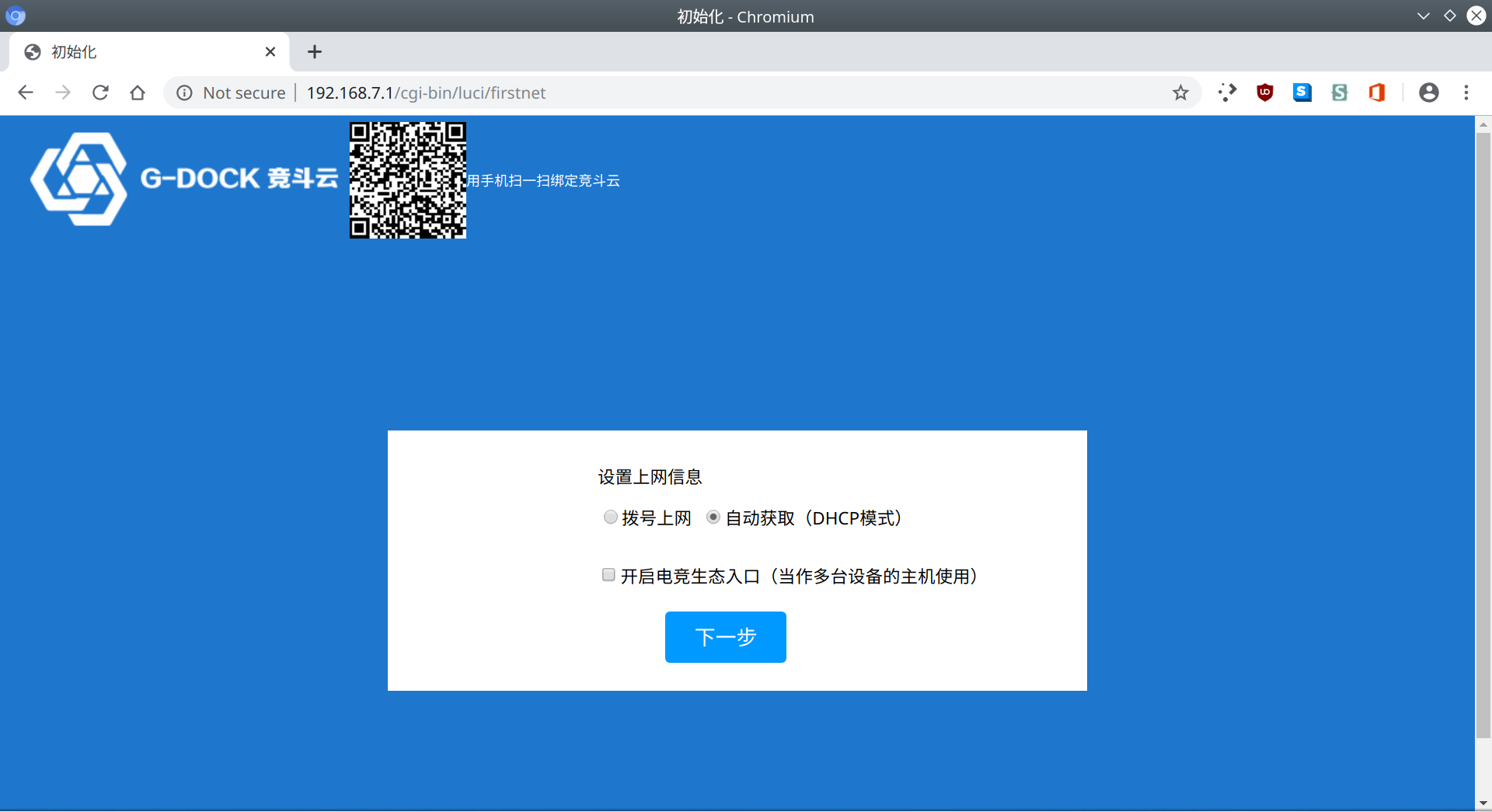The image size is (1492, 812).
Task: View site info next to Not secure
Action: (184, 93)
